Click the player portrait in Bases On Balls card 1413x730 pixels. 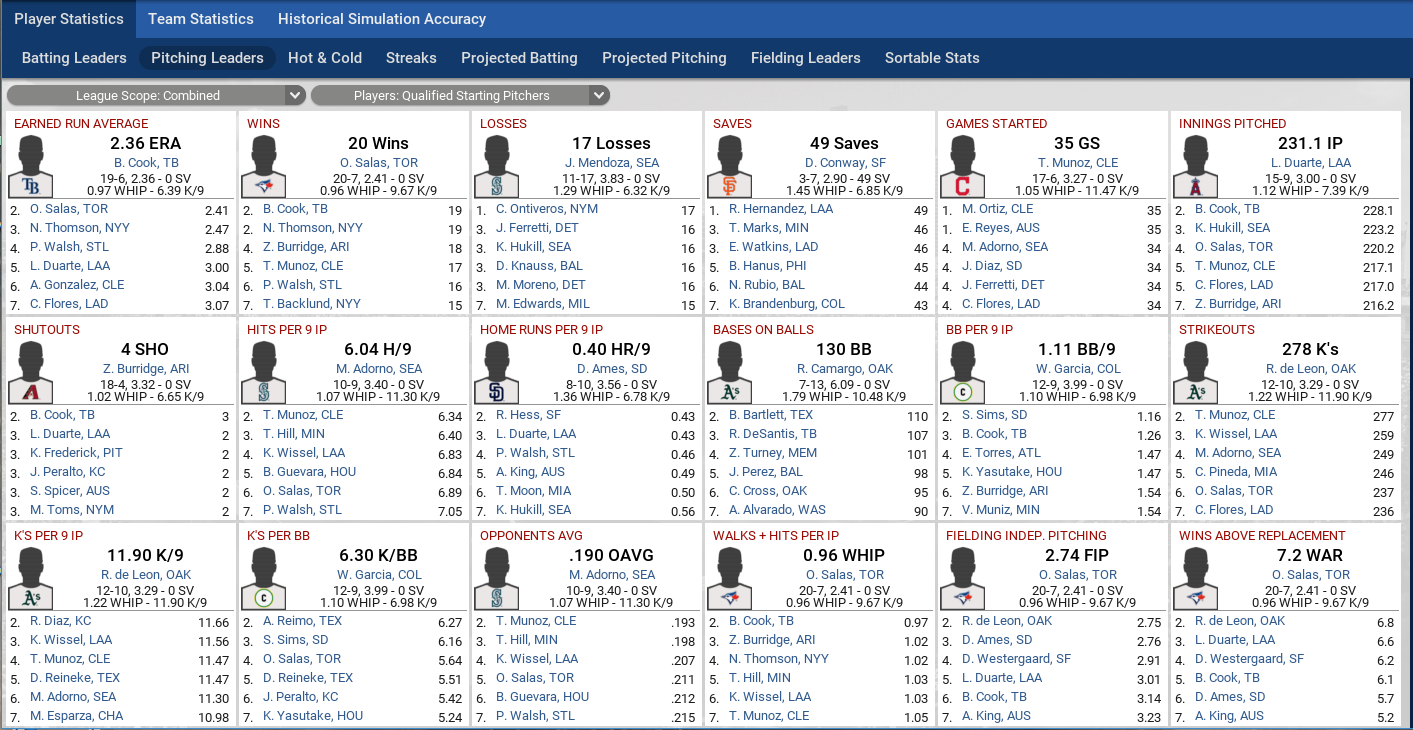[730, 372]
